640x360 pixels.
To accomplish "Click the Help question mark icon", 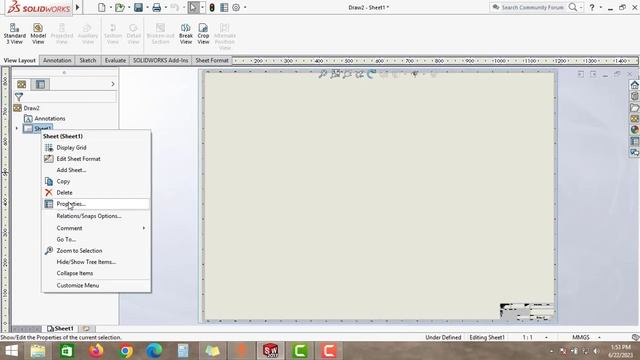I will [591, 7].
